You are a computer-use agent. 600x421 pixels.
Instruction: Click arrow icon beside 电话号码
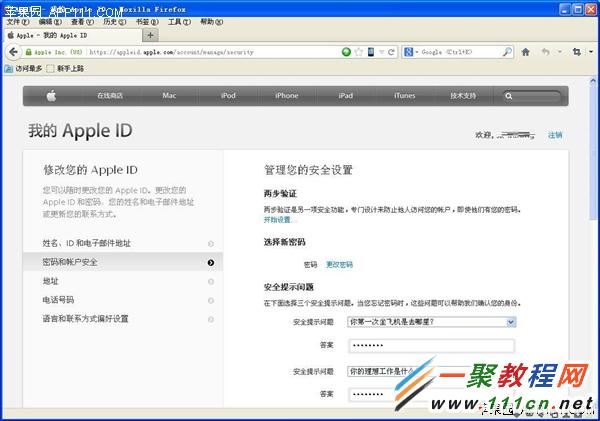point(211,300)
